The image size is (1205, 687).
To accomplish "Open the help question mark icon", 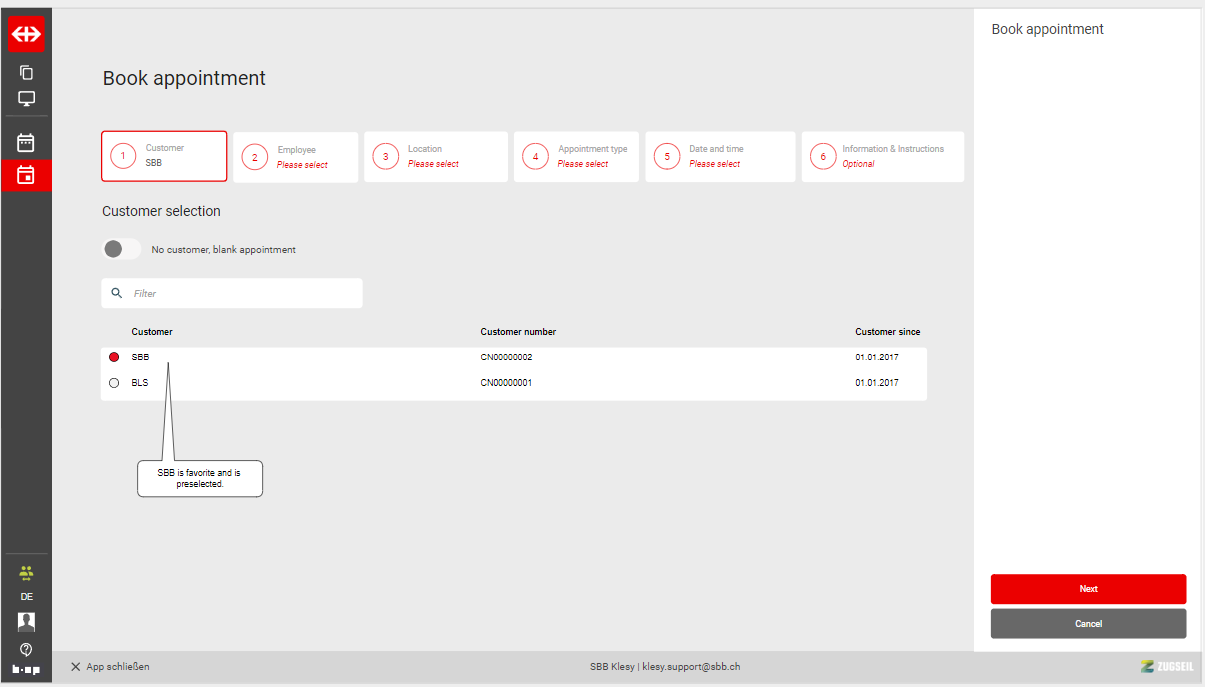I will pyautogui.click(x=26, y=649).
